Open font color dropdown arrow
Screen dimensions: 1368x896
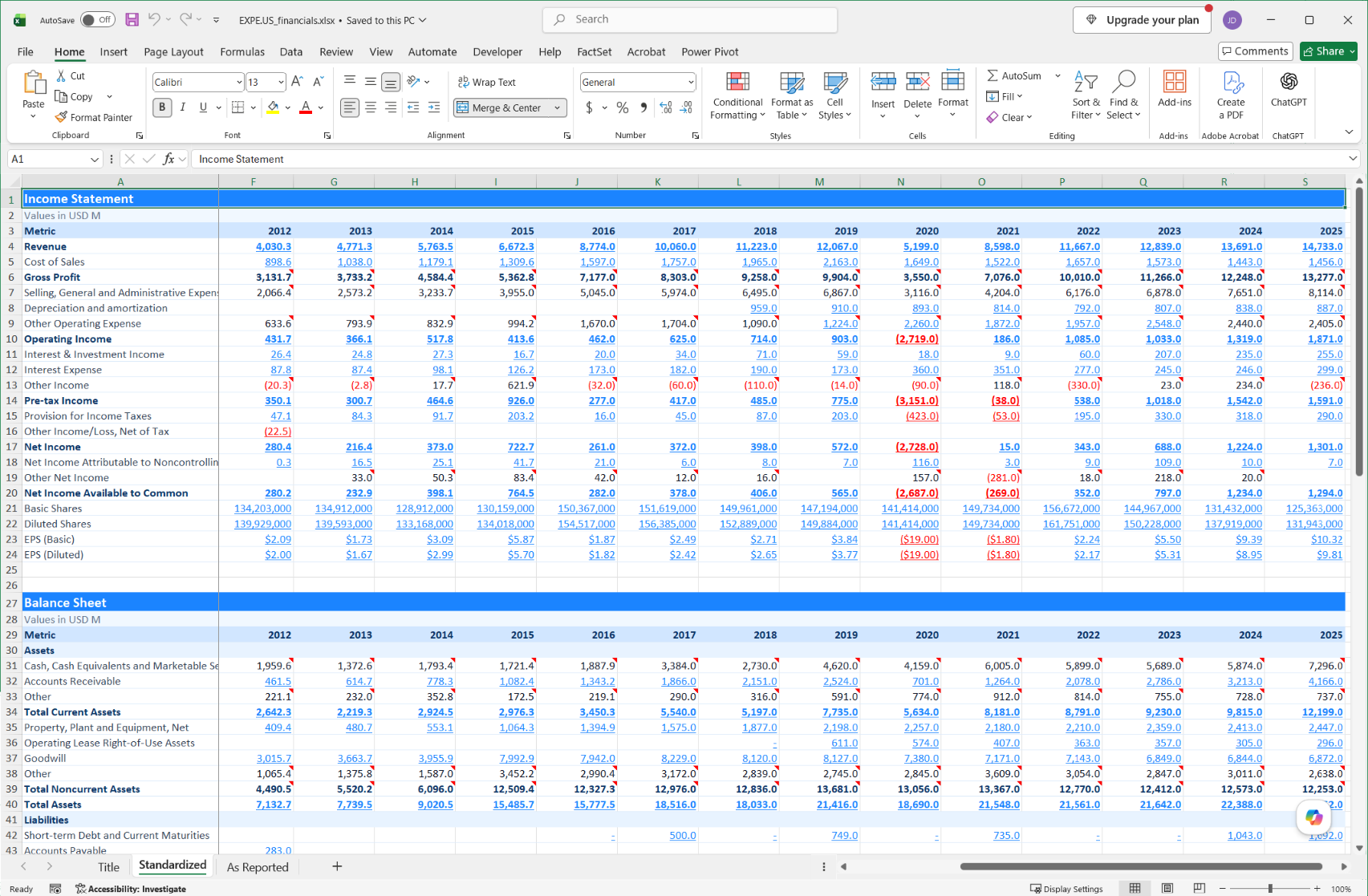tap(320, 107)
